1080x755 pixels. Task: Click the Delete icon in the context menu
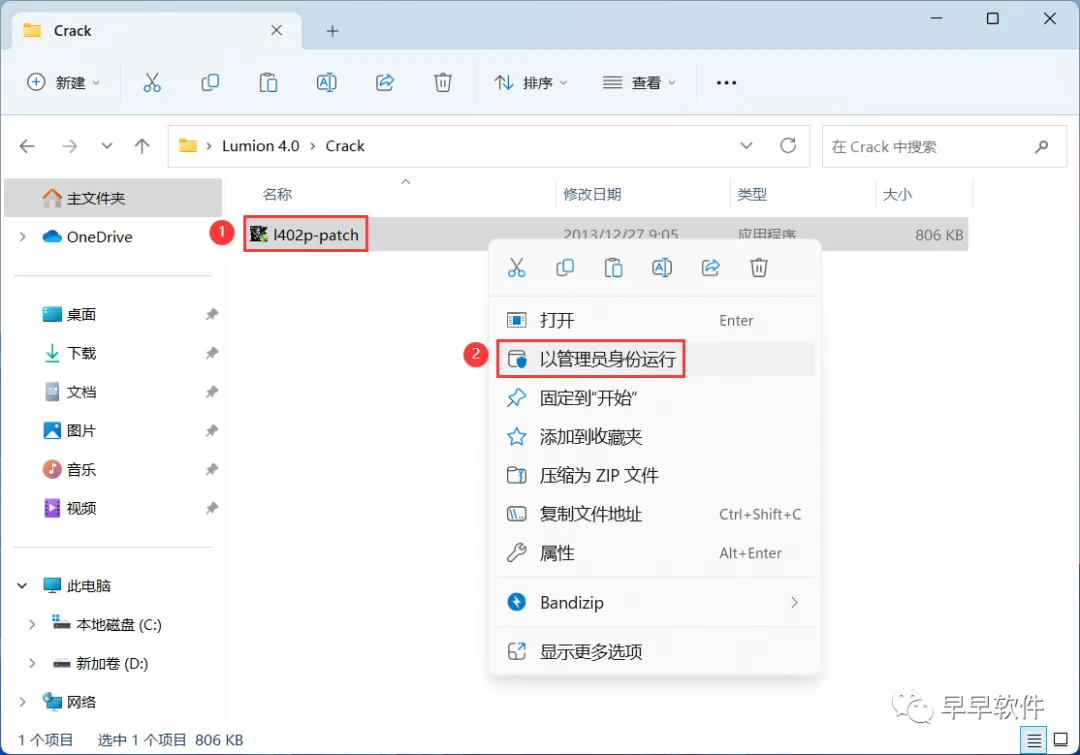click(x=758, y=267)
